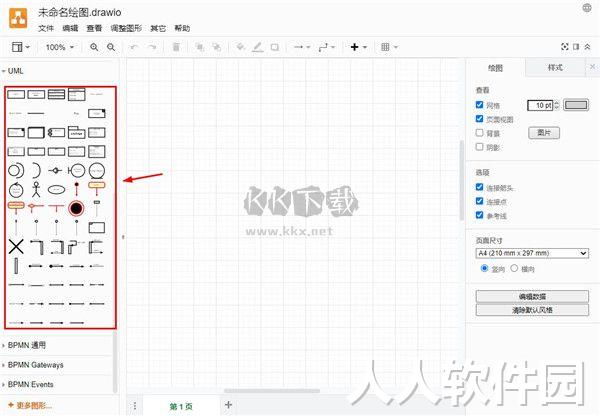Open the 编辑 menu
This screenshot has height=416, width=600.
70,28
